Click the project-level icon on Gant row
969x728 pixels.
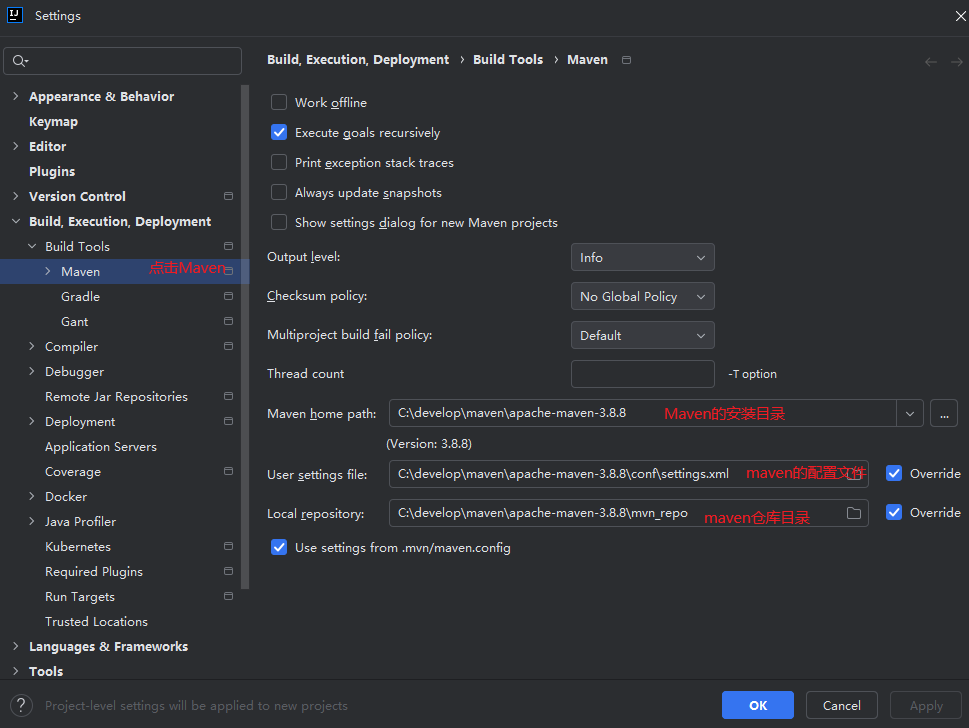point(228,321)
